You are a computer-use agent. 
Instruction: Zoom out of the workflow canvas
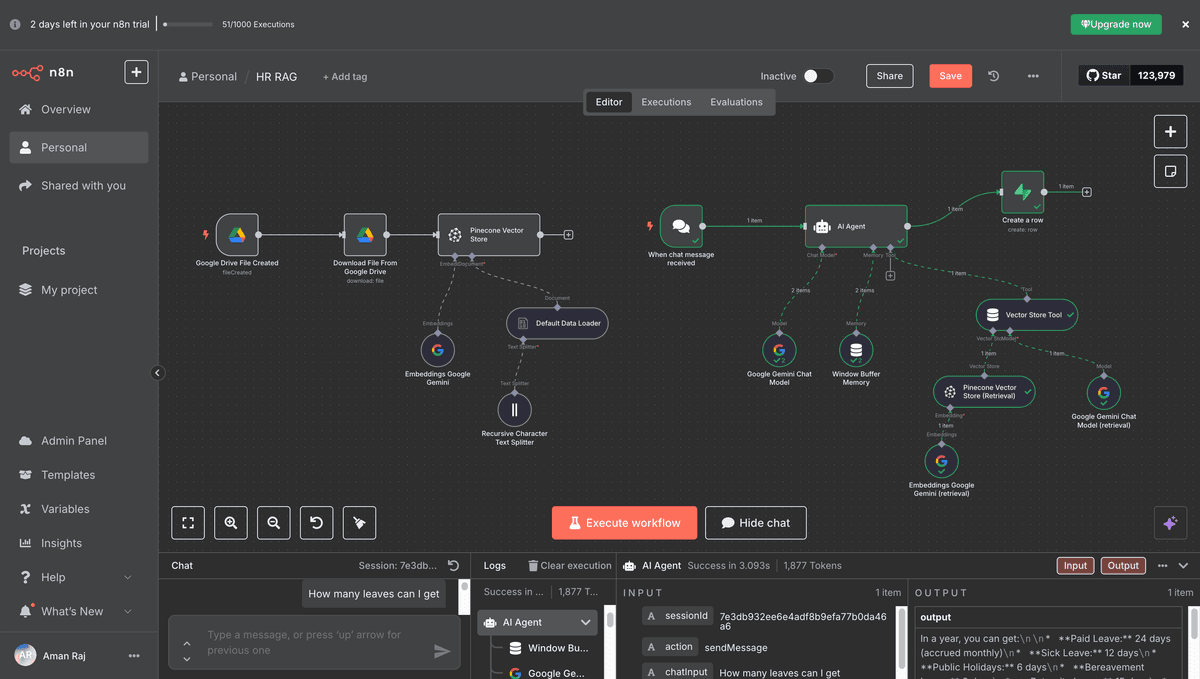pyautogui.click(x=274, y=523)
